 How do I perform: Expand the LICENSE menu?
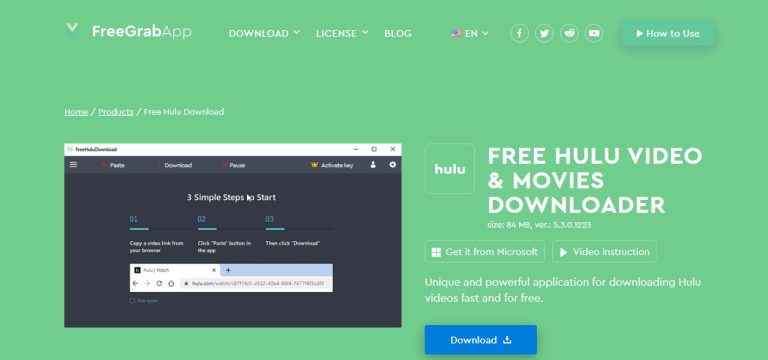[342, 33]
